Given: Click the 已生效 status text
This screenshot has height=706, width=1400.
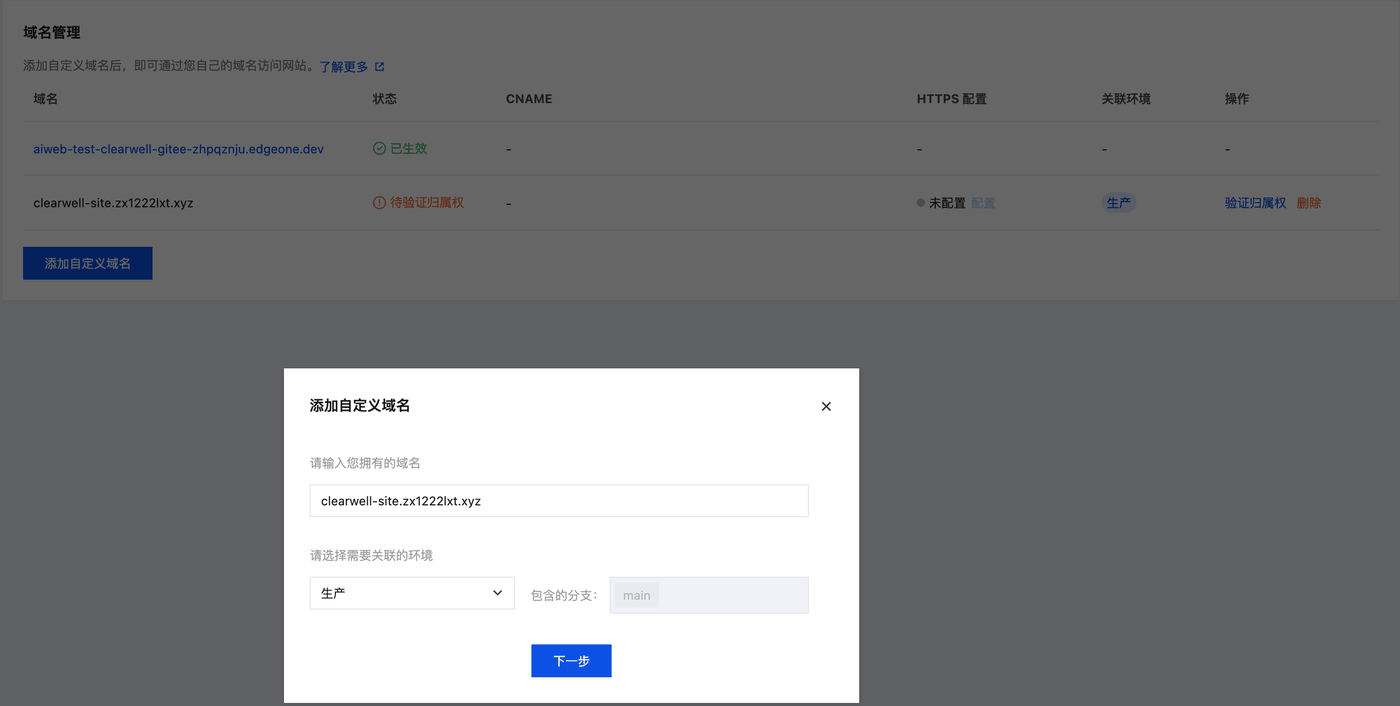Looking at the screenshot, I should (x=408, y=149).
